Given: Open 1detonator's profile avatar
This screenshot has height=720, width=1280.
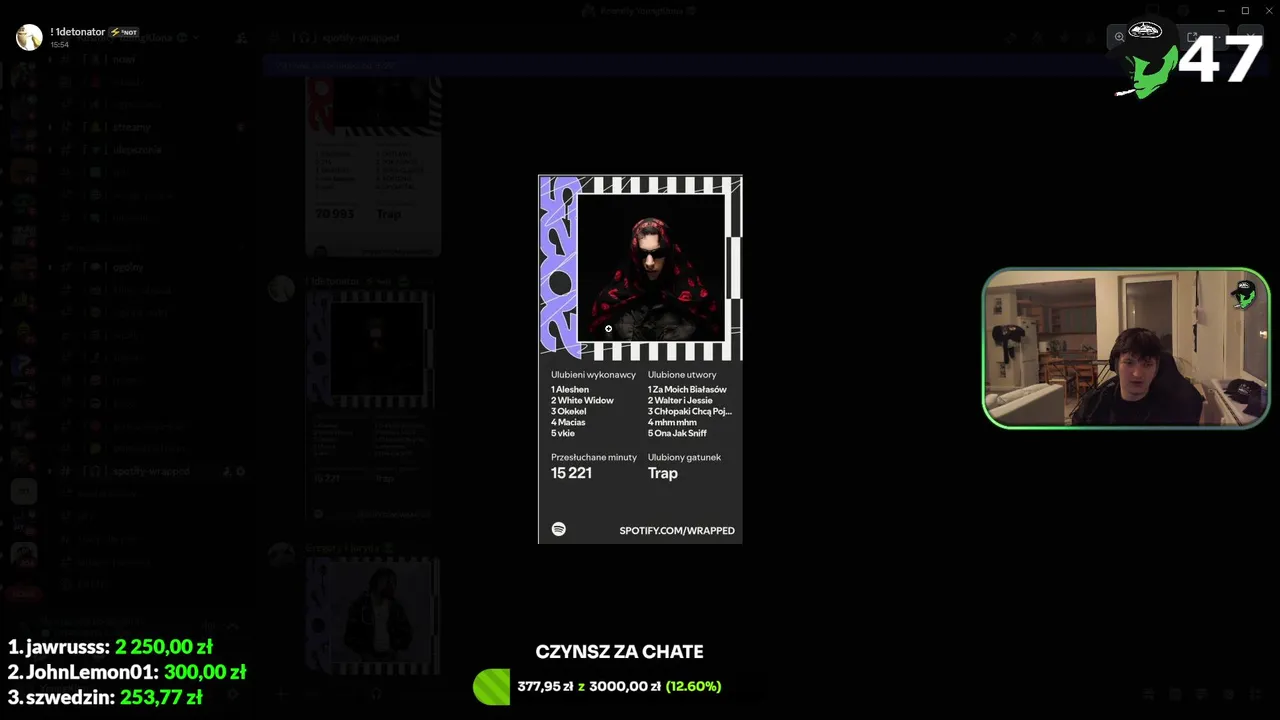Looking at the screenshot, I should tap(29, 37).
